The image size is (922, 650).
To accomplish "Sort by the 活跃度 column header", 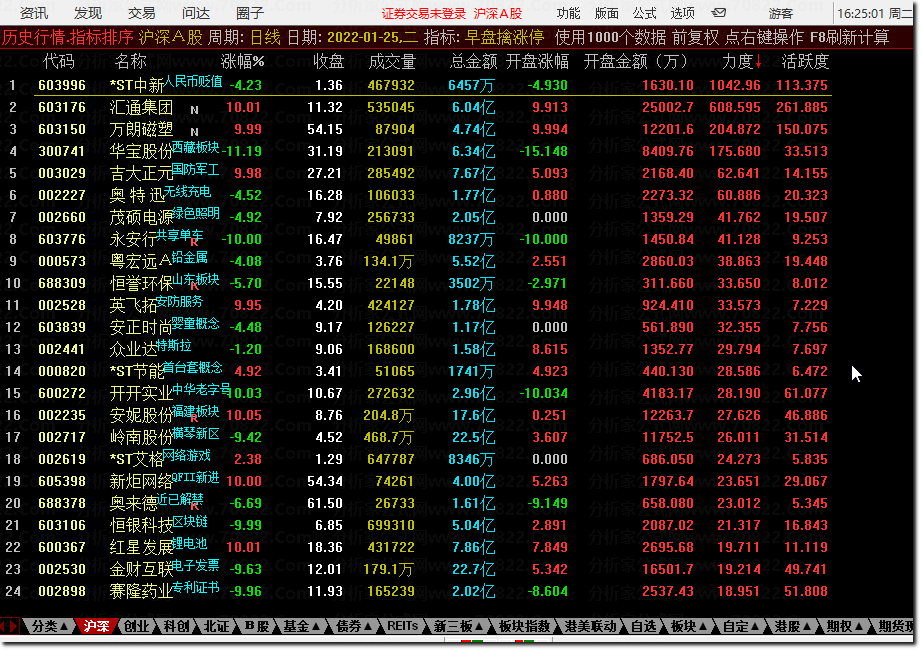I will tap(805, 61).
